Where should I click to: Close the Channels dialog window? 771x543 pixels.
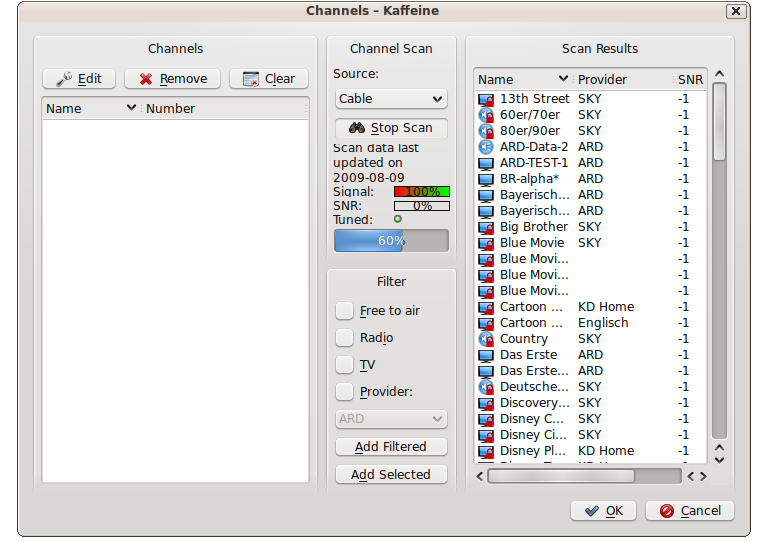pyautogui.click(x=736, y=11)
